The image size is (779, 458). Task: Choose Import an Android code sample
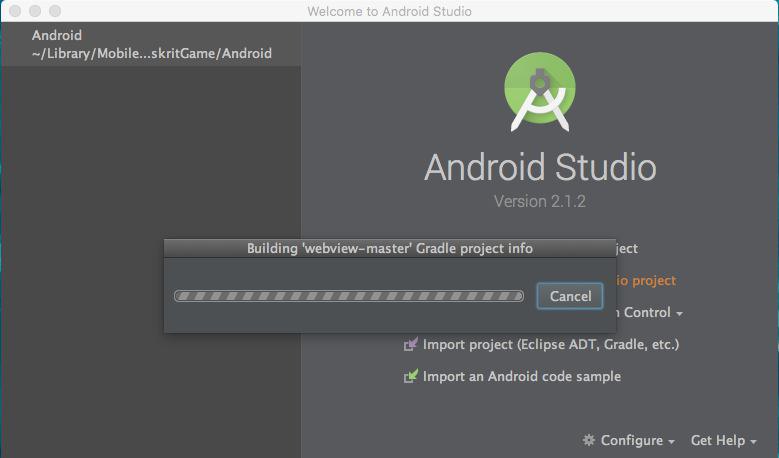[x=522, y=377]
